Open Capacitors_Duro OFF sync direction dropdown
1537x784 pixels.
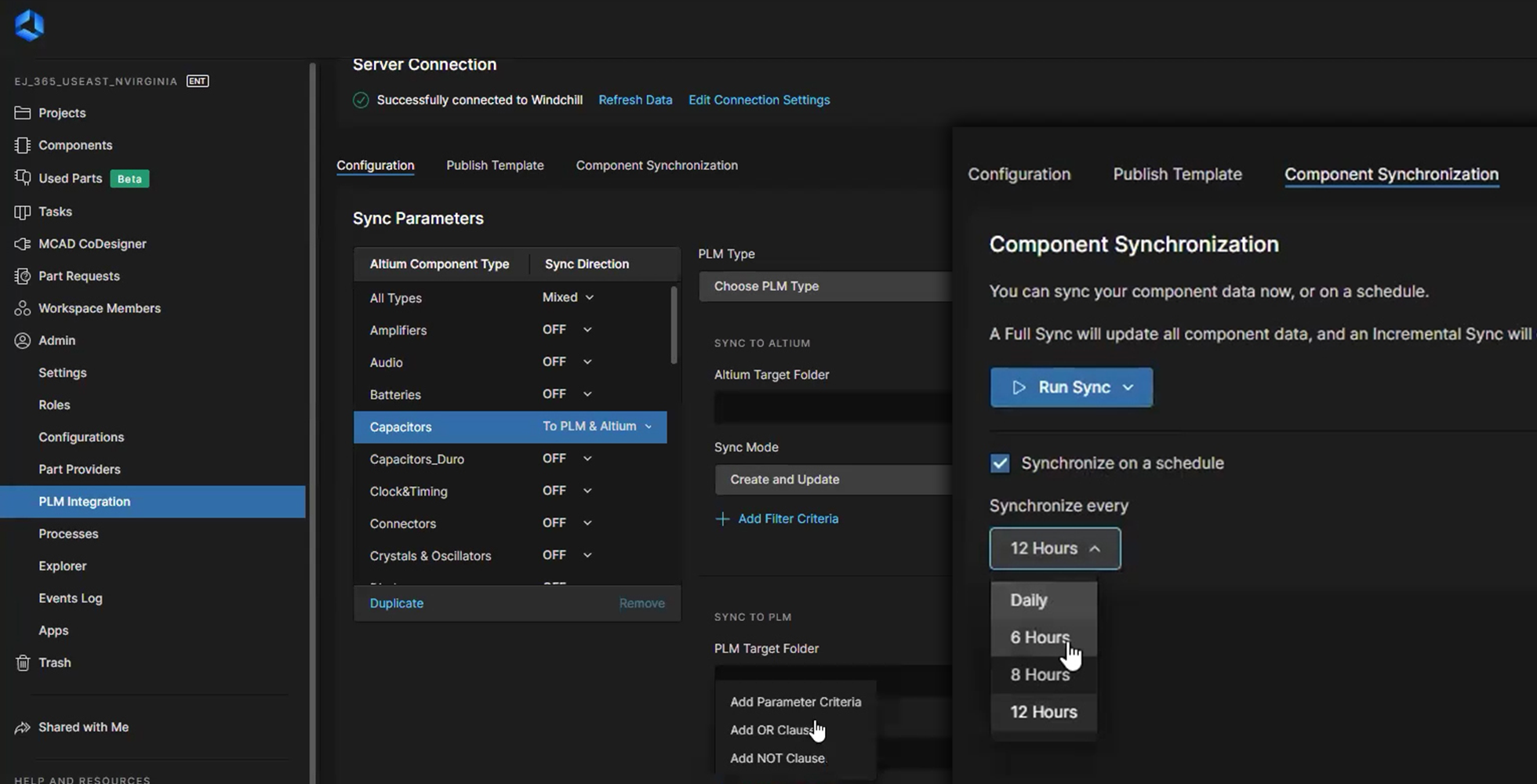coord(567,459)
